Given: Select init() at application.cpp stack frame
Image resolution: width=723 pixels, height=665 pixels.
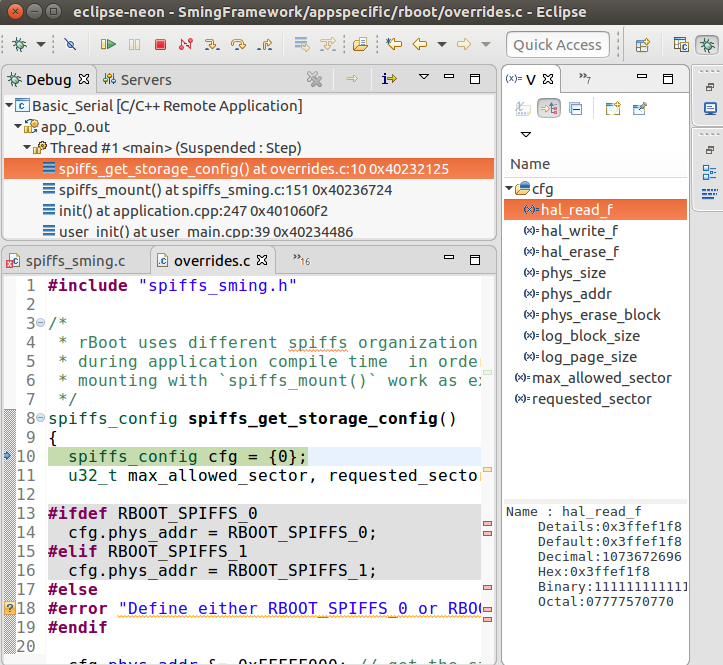Looking at the screenshot, I should [x=193, y=211].
